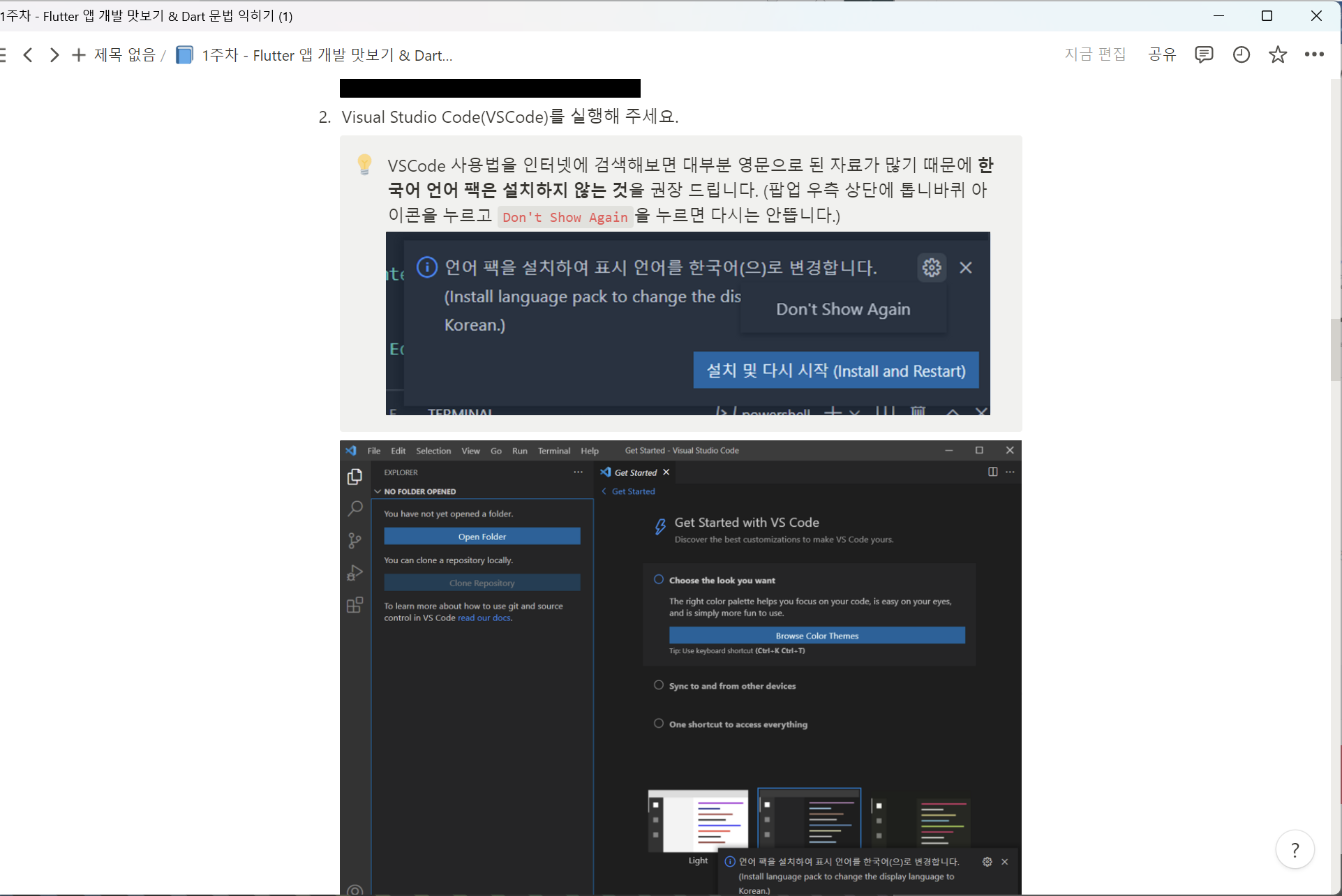Select the Explorer icon in VS Code activity bar

355,476
